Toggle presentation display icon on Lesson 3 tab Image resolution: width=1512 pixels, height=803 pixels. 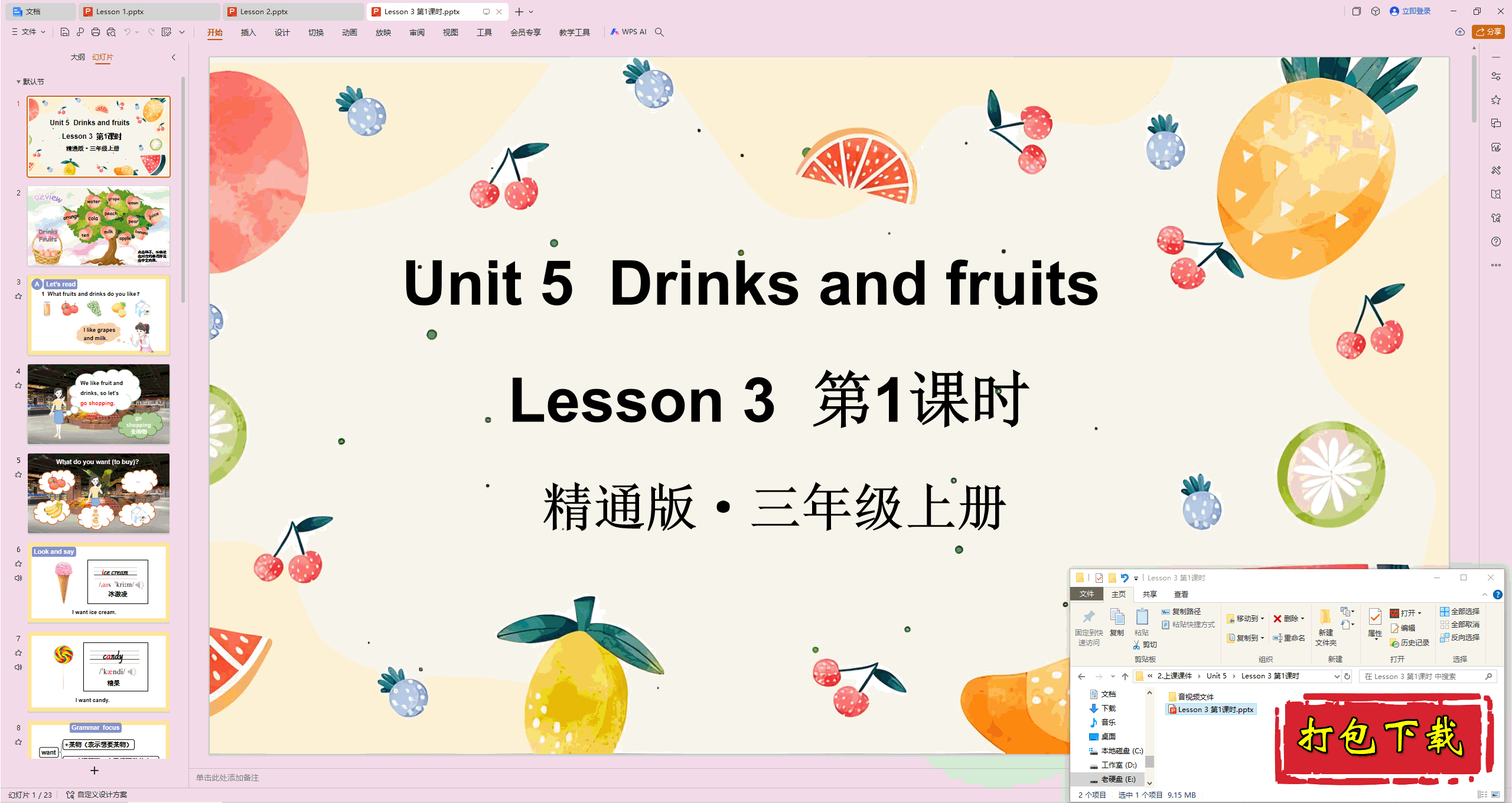486,11
